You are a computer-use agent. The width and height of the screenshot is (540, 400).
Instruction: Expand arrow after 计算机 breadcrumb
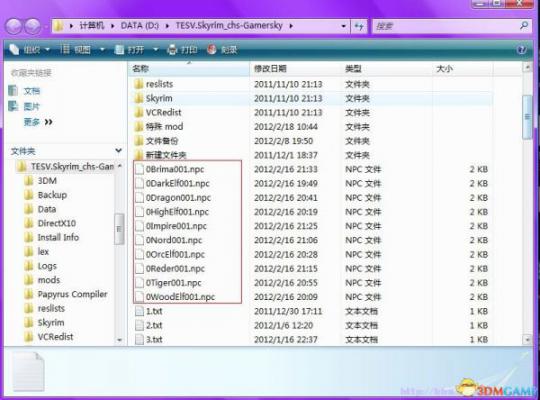click(x=112, y=26)
